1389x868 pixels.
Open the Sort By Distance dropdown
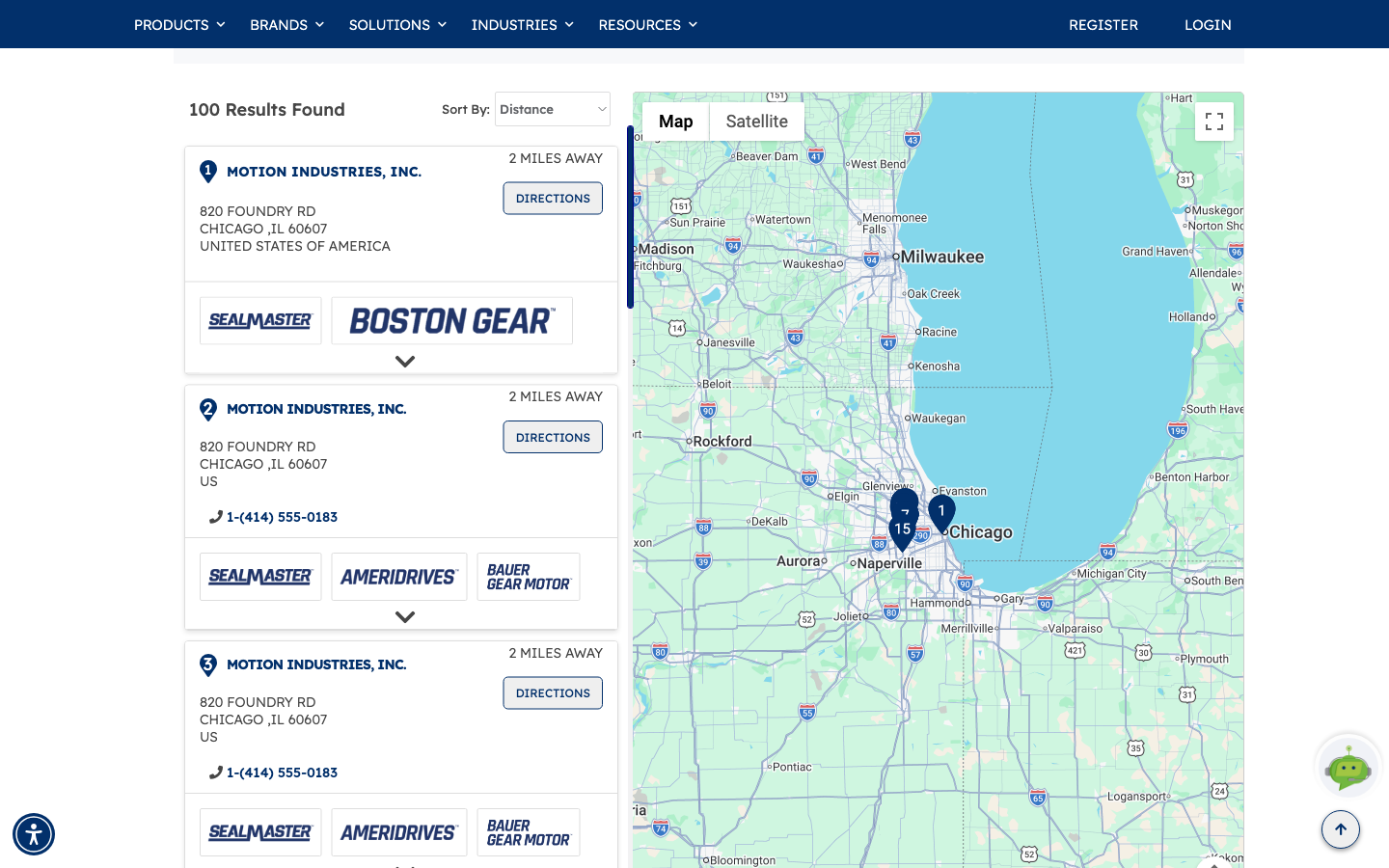pos(553,109)
